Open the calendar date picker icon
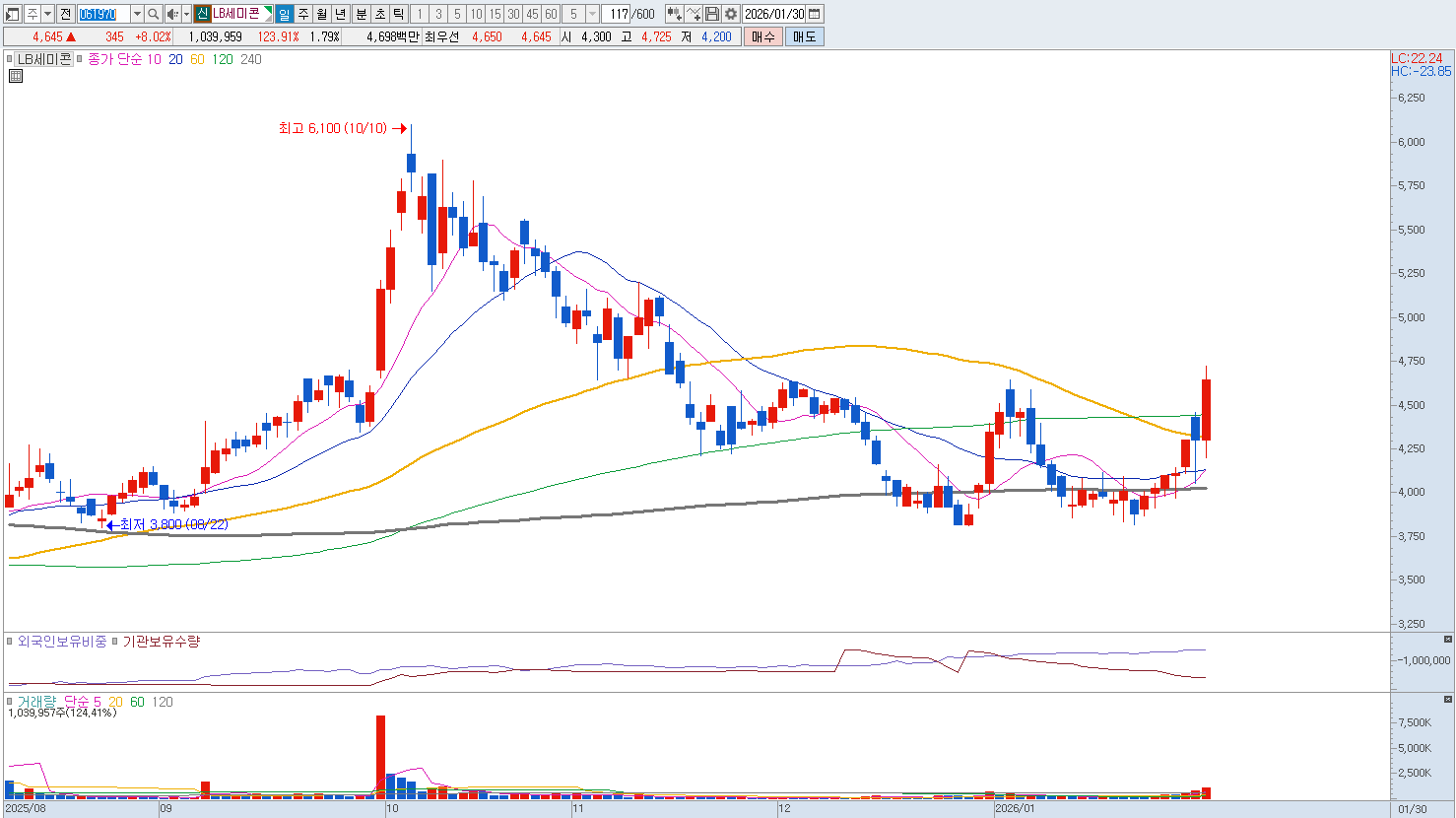 click(815, 14)
